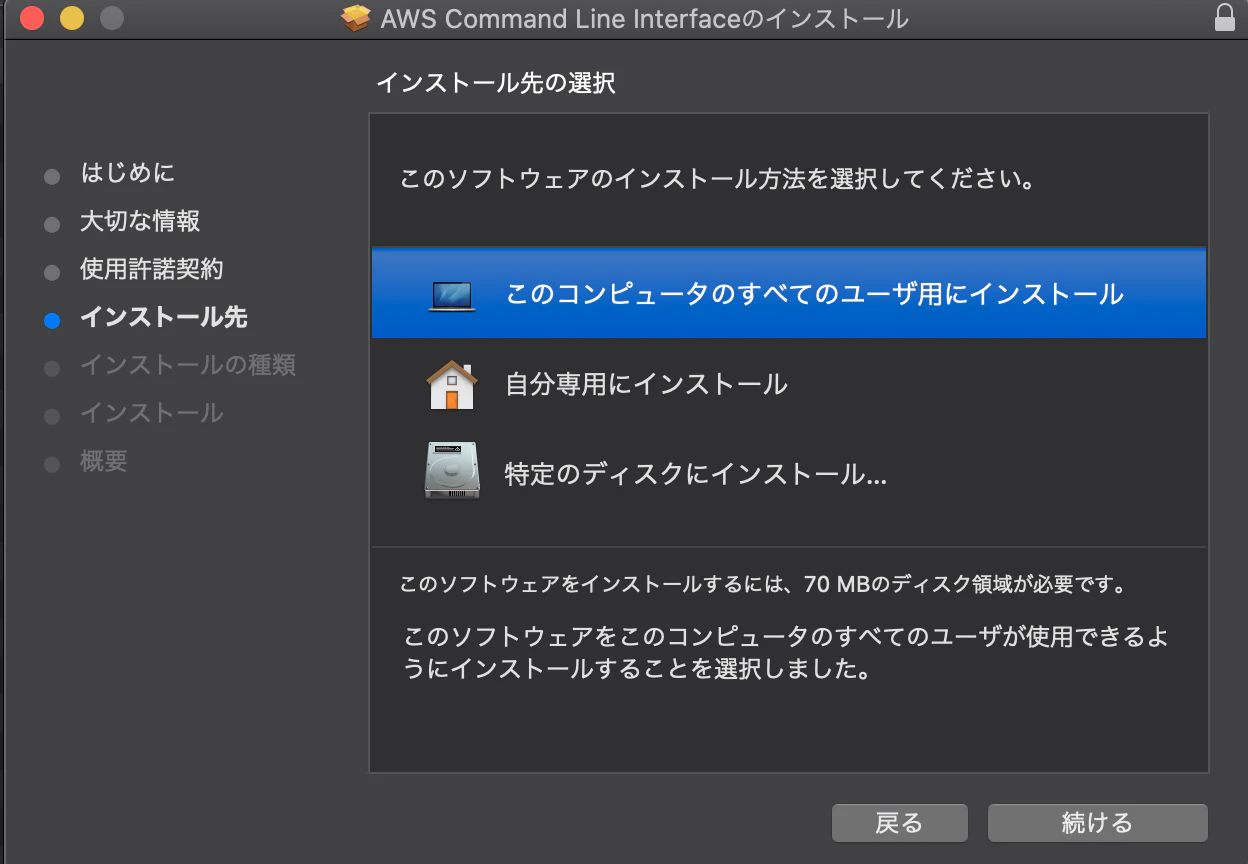Click the laptop icon for all-users install
Image resolution: width=1248 pixels, height=864 pixels.
(x=452, y=296)
